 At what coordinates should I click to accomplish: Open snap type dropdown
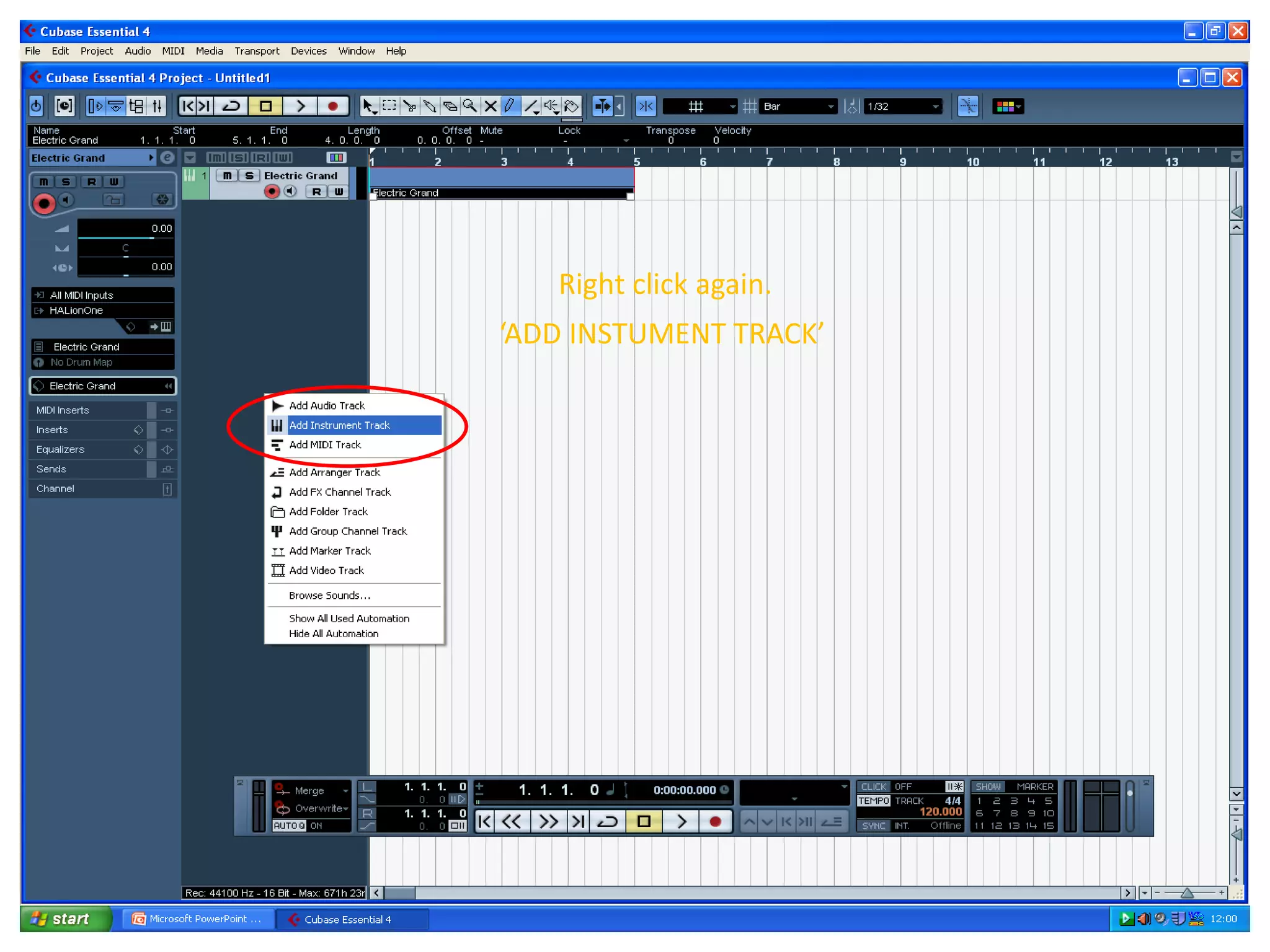pyautogui.click(x=700, y=107)
